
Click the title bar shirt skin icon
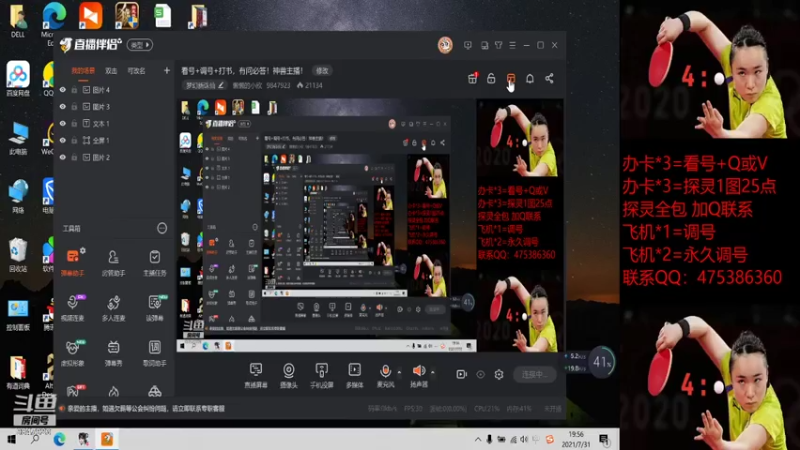click(x=498, y=45)
